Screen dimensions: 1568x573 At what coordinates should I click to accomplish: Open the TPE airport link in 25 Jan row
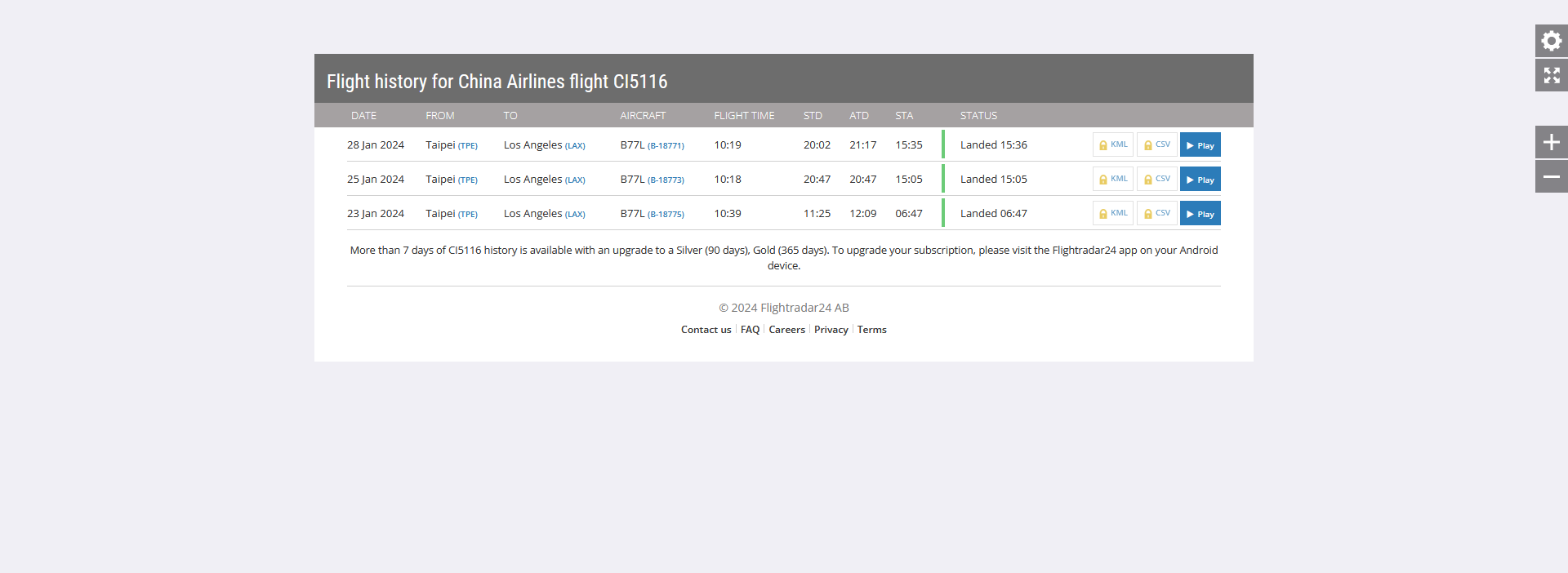pyautogui.click(x=468, y=180)
